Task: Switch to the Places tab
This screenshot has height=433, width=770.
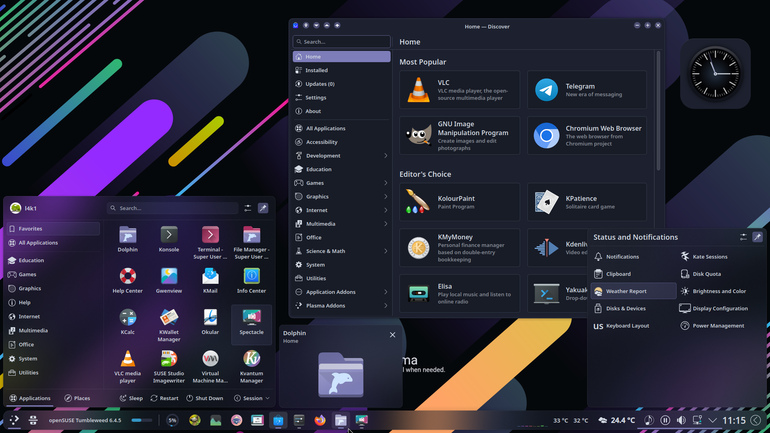Action: [x=78, y=398]
